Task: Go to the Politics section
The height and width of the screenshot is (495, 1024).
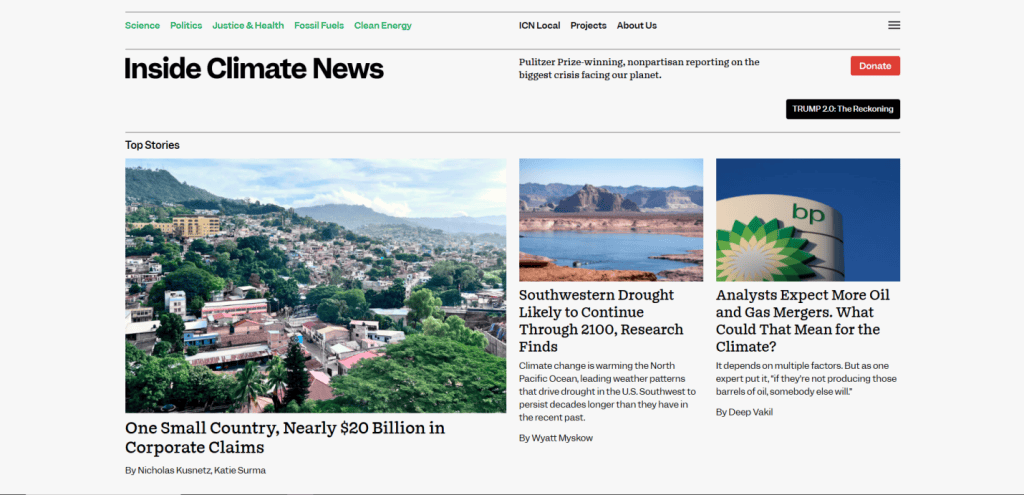Action: click(186, 25)
